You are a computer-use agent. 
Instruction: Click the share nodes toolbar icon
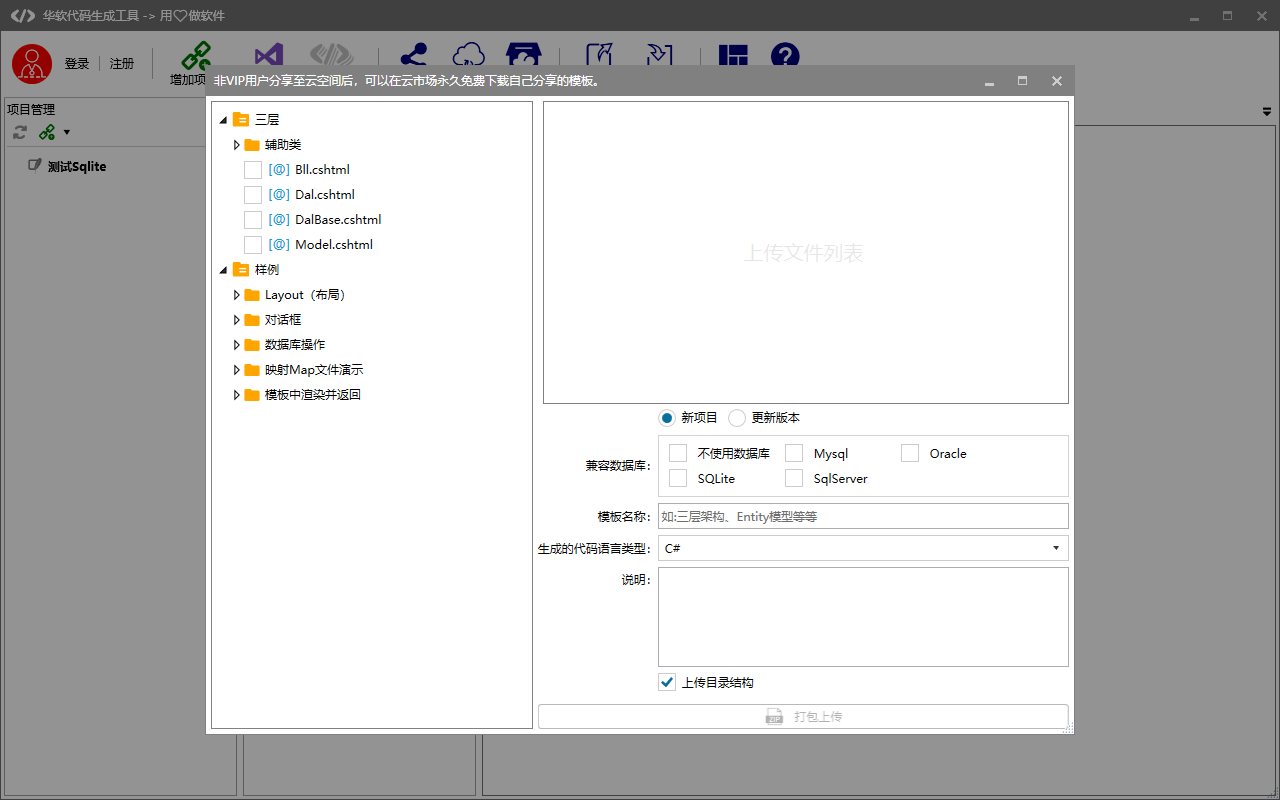(413, 56)
